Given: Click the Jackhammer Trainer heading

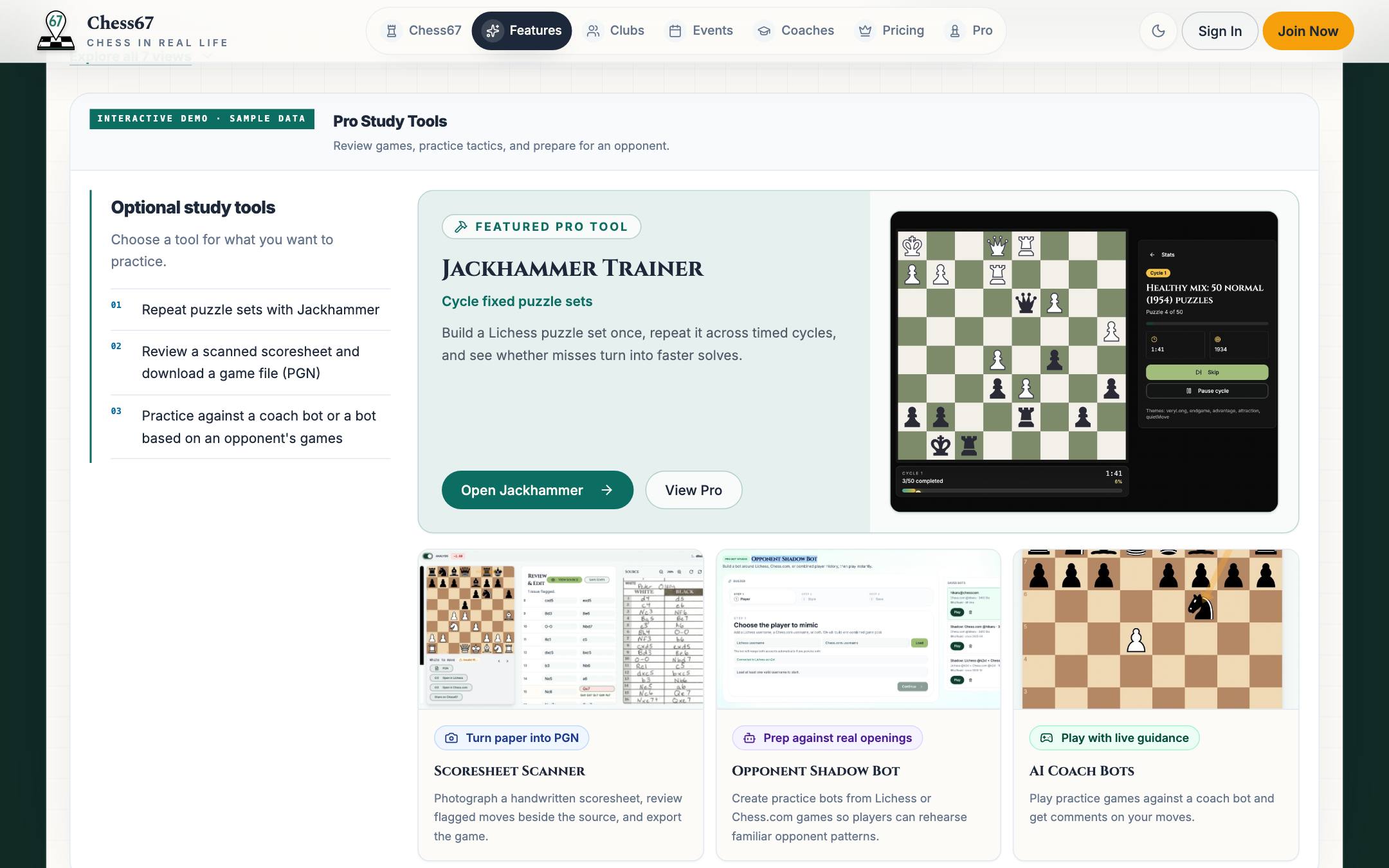Looking at the screenshot, I should pos(572,269).
